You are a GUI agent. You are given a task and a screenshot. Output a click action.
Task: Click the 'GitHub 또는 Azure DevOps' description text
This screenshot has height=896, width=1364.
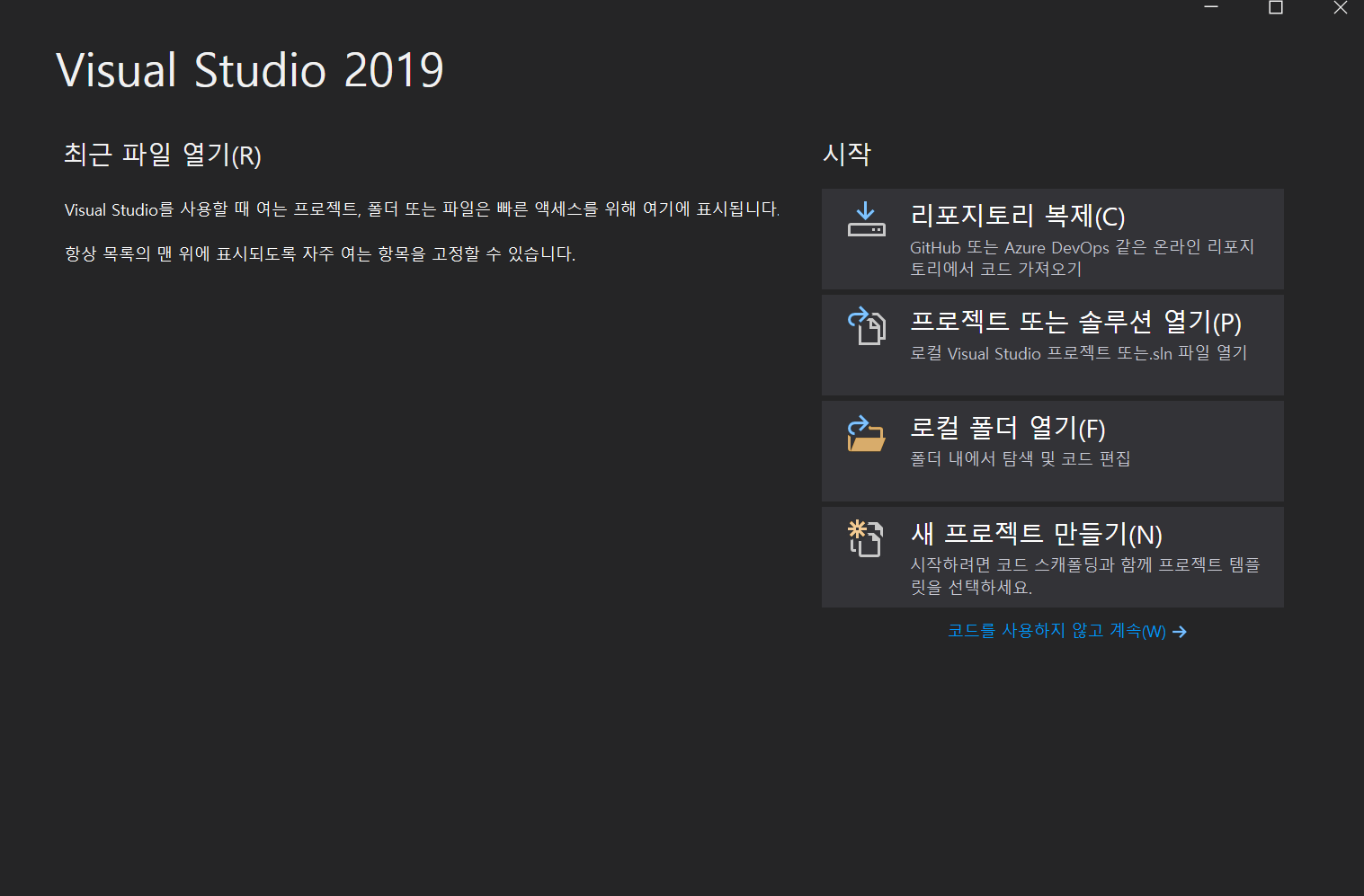click(x=1082, y=257)
